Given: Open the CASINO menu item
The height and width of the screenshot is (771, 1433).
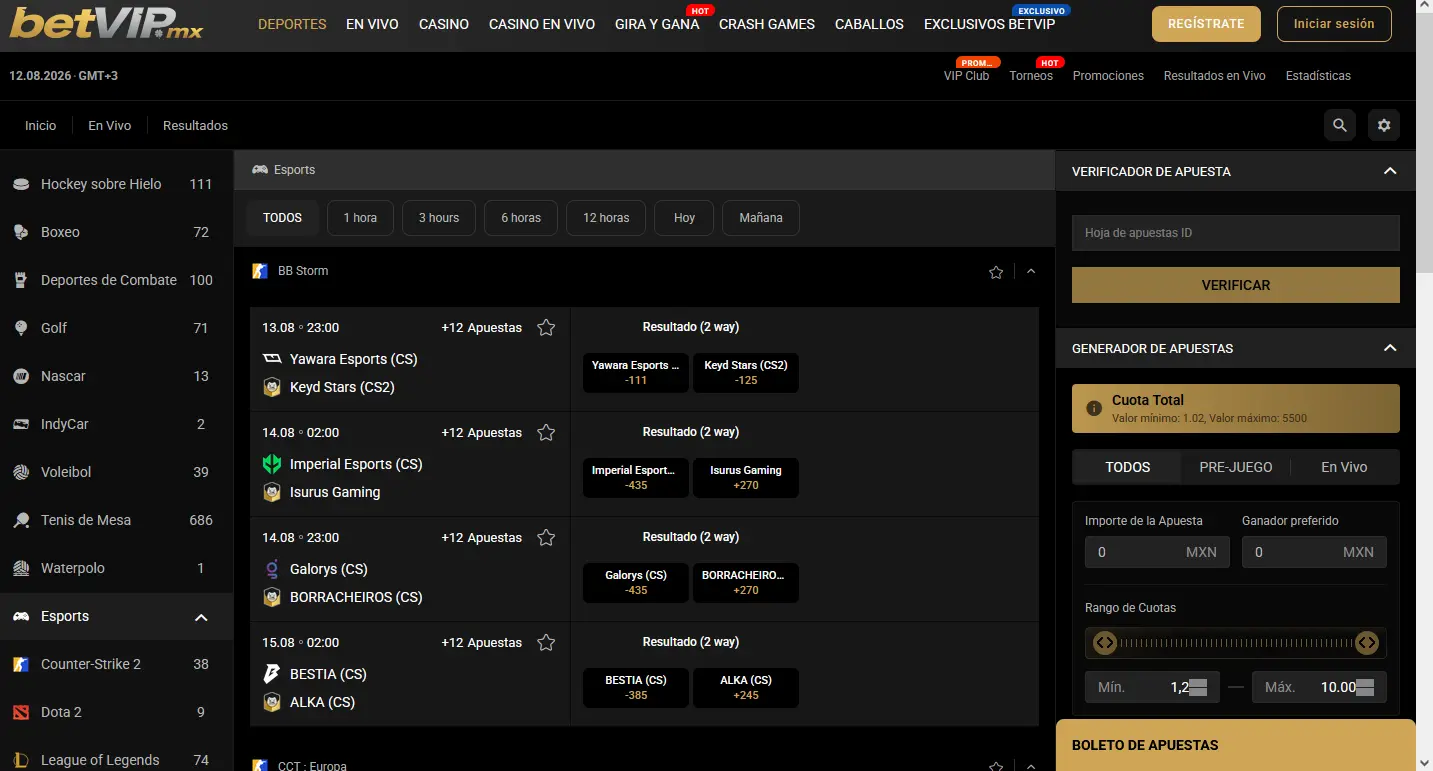Looking at the screenshot, I should [x=444, y=24].
